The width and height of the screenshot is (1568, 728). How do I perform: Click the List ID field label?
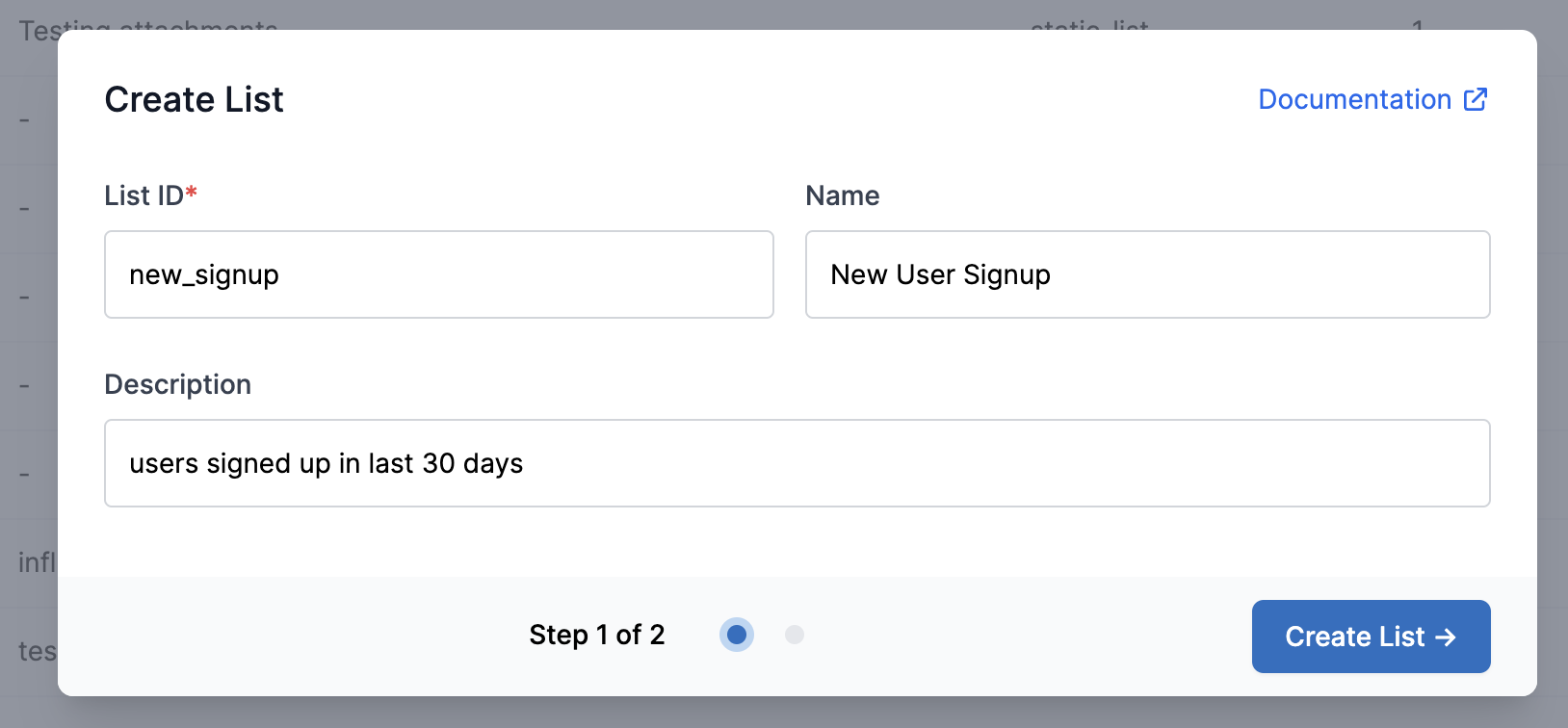coord(144,195)
